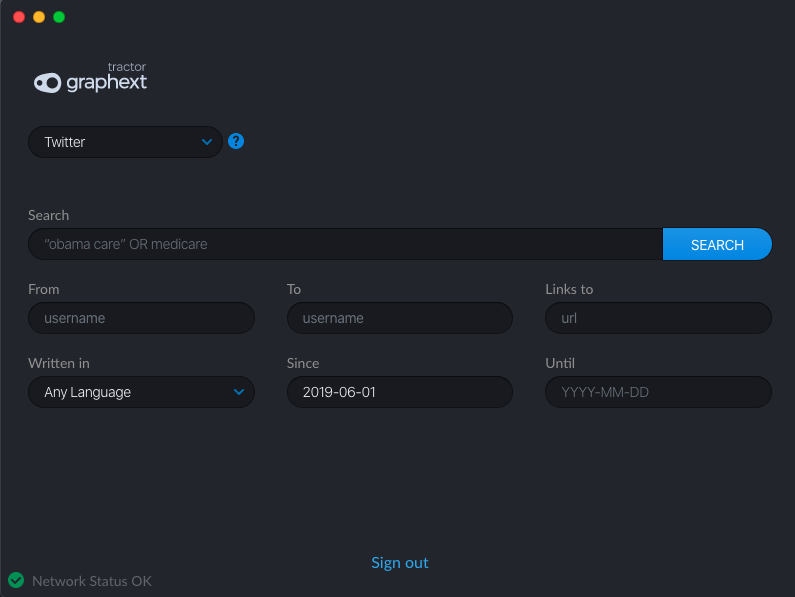795x597 pixels.
Task: Click the blue SEARCH button
Action: pos(717,244)
